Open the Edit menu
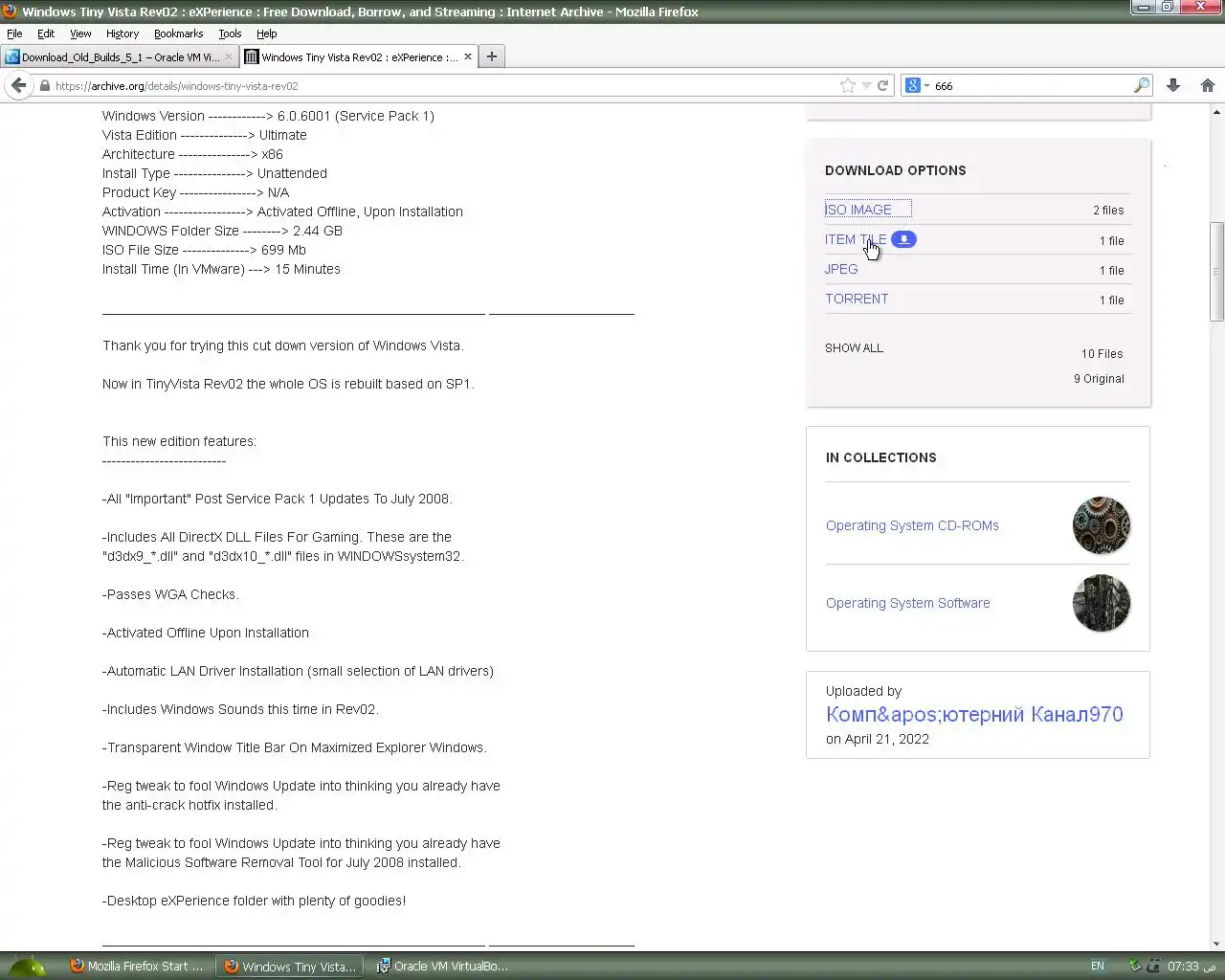Screen dimensions: 1225x980 click(x=46, y=33)
